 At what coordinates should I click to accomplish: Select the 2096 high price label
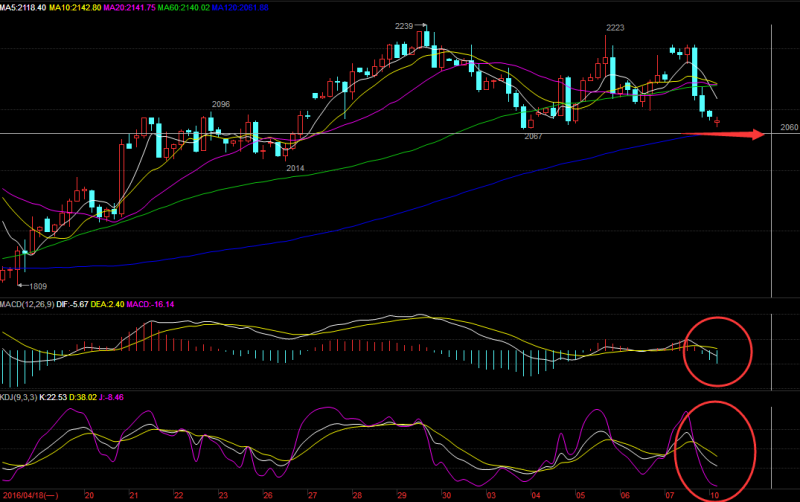tap(221, 104)
